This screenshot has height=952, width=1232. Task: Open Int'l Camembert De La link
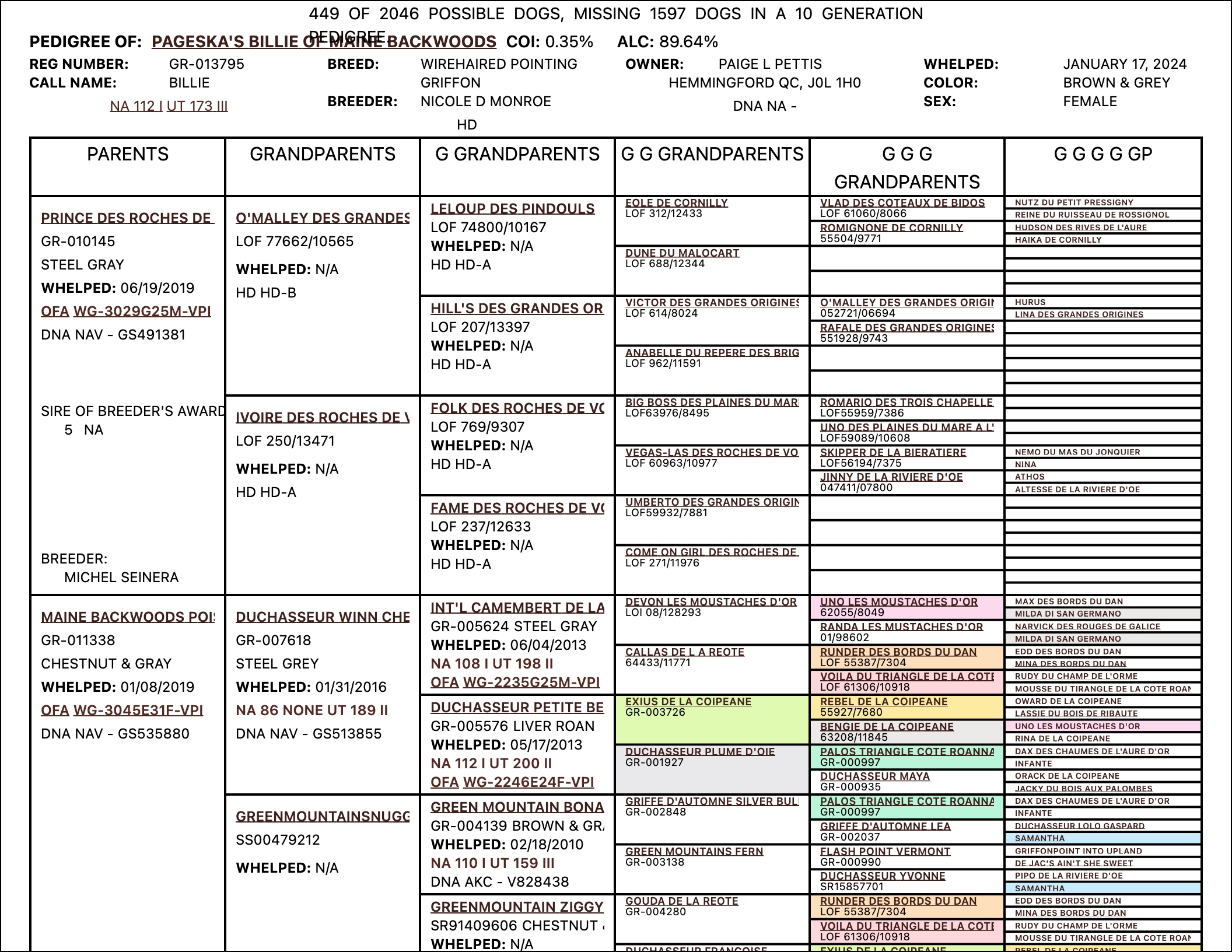[517, 608]
